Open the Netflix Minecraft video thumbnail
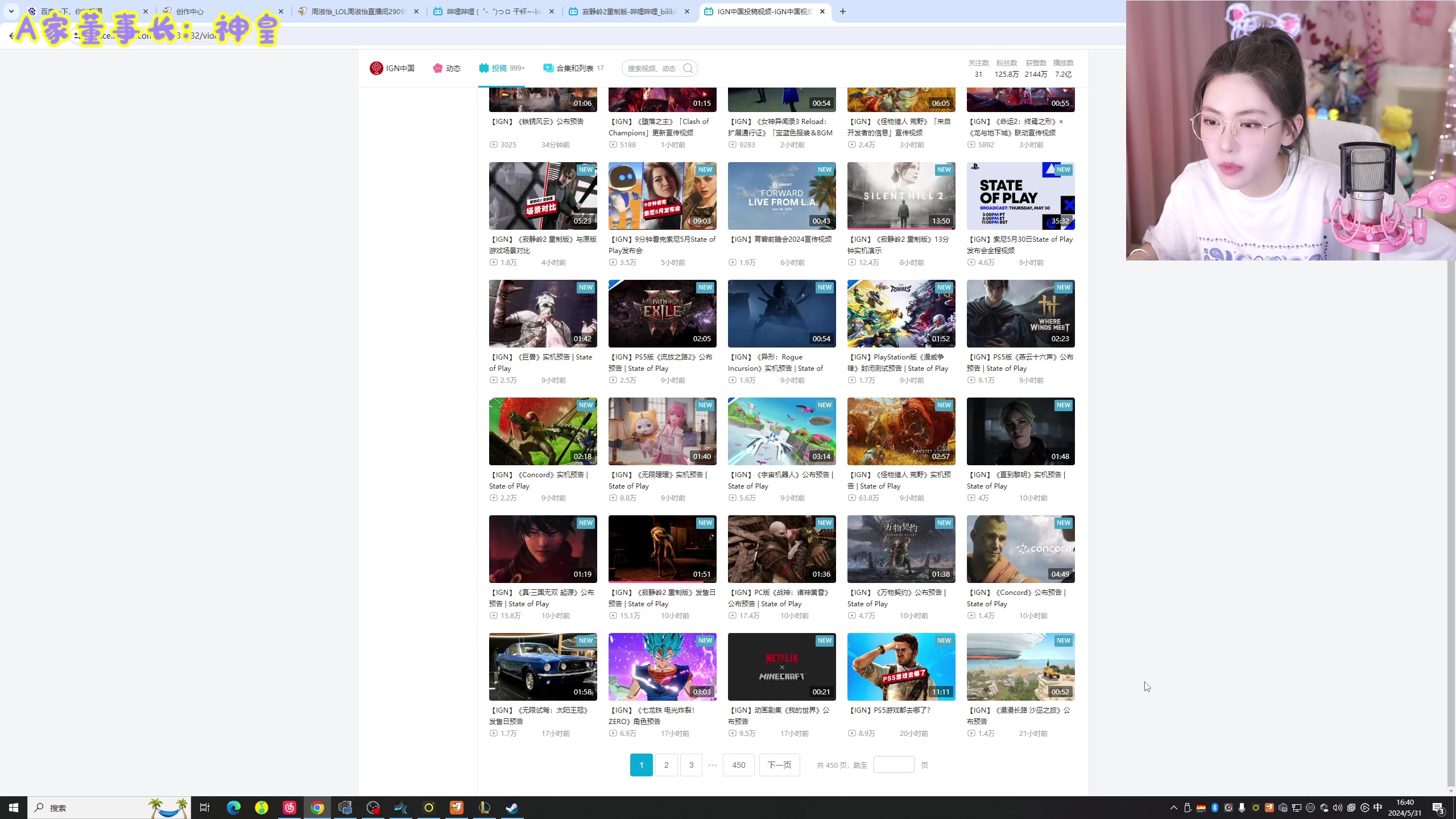 [781, 667]
